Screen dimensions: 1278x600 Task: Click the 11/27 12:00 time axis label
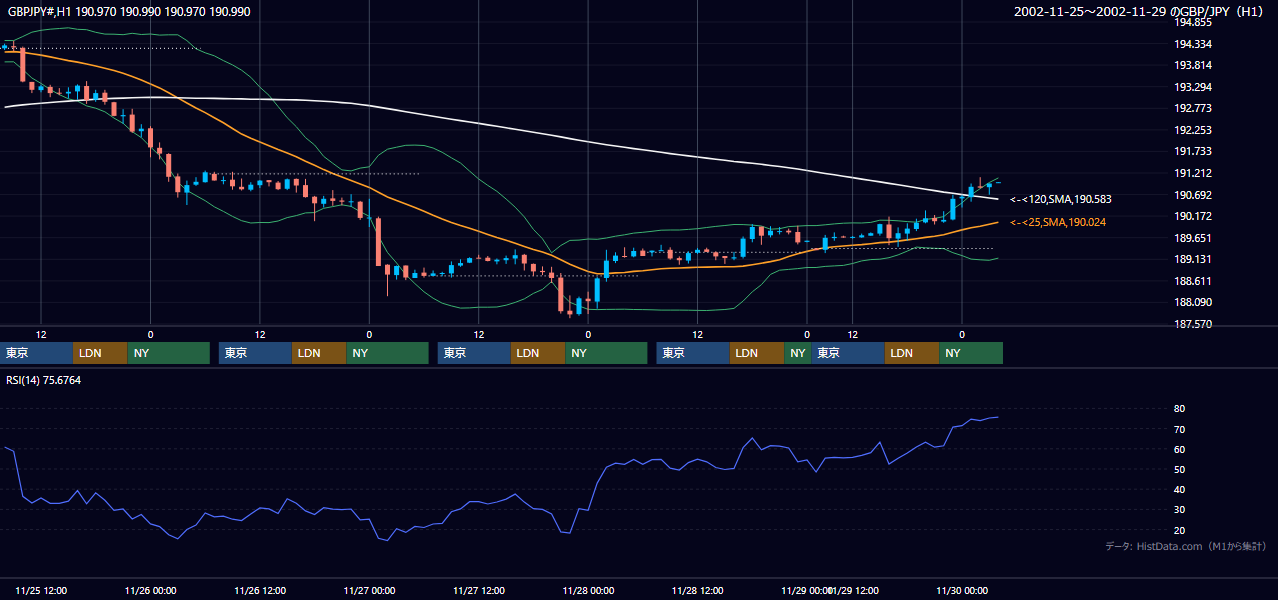coord(478,590)
